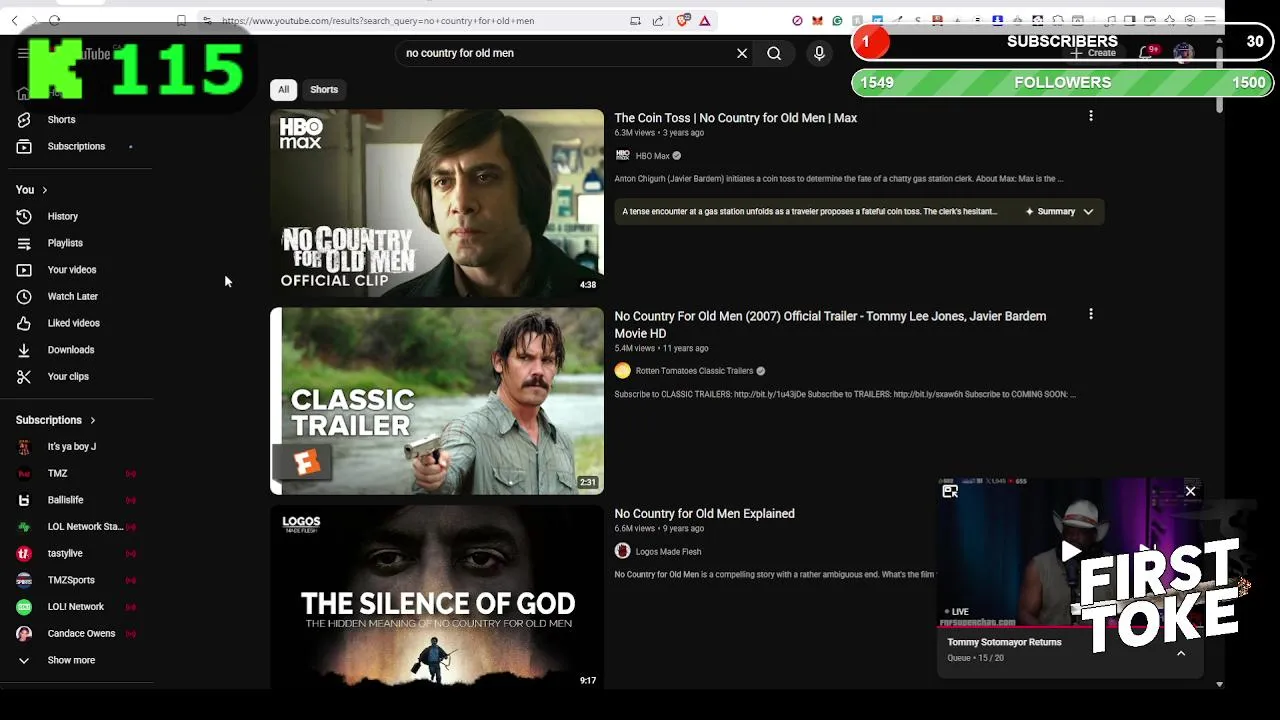The width and height of the screenshot is (1280, 720).
Task: Click the Tommy Sotomayor Returns queue title
Action: (1004, 642)
